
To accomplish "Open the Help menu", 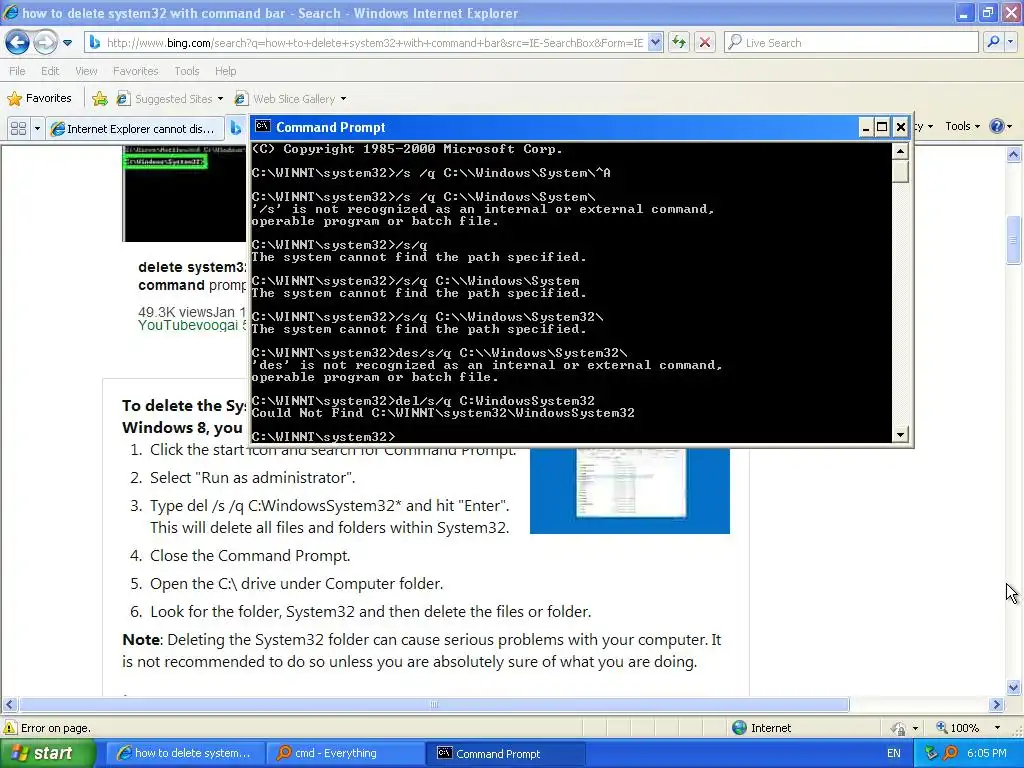I will pos(225,71).
